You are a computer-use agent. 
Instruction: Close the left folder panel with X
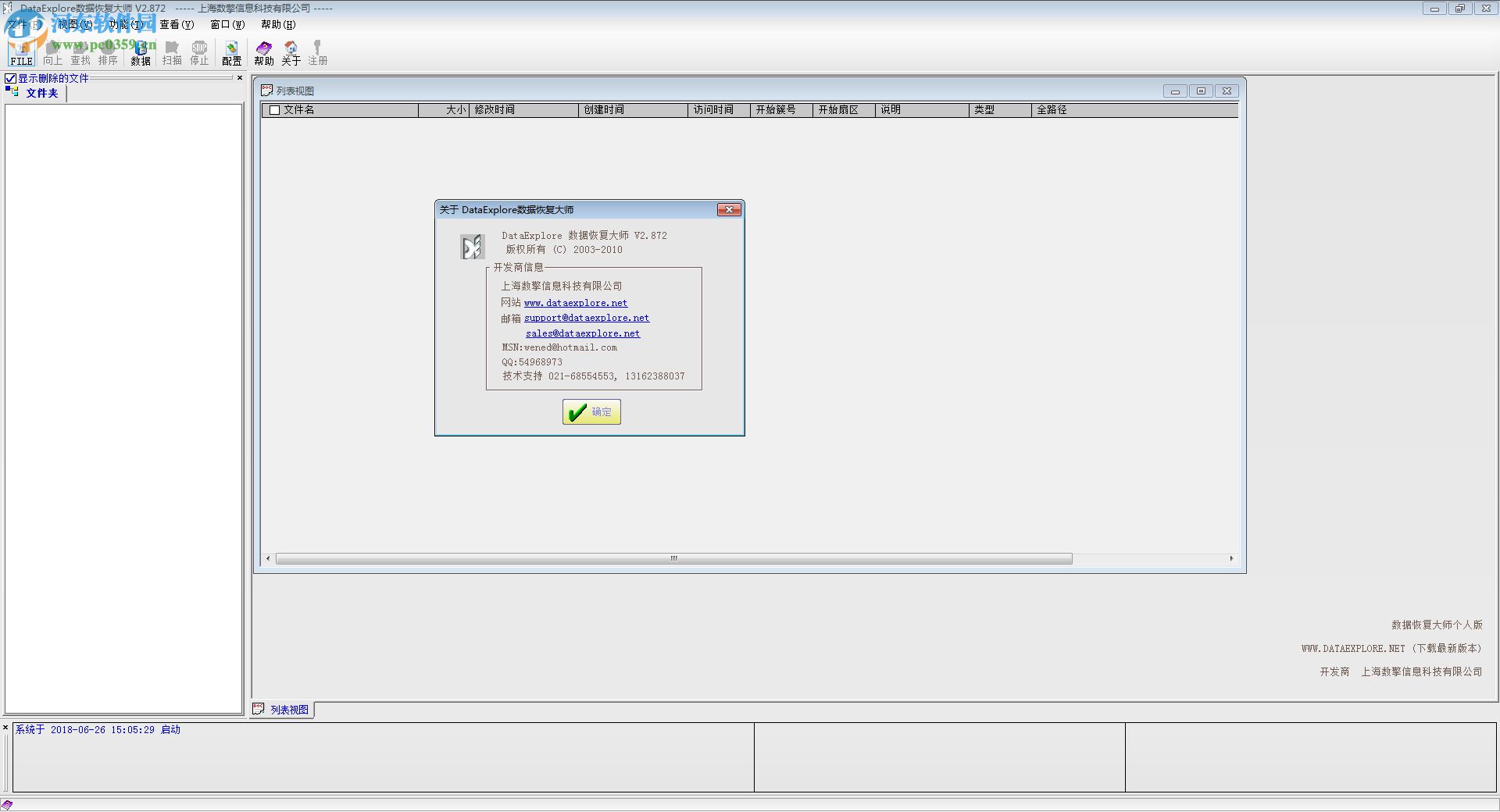pyautogui.click(x=240, y=78)
